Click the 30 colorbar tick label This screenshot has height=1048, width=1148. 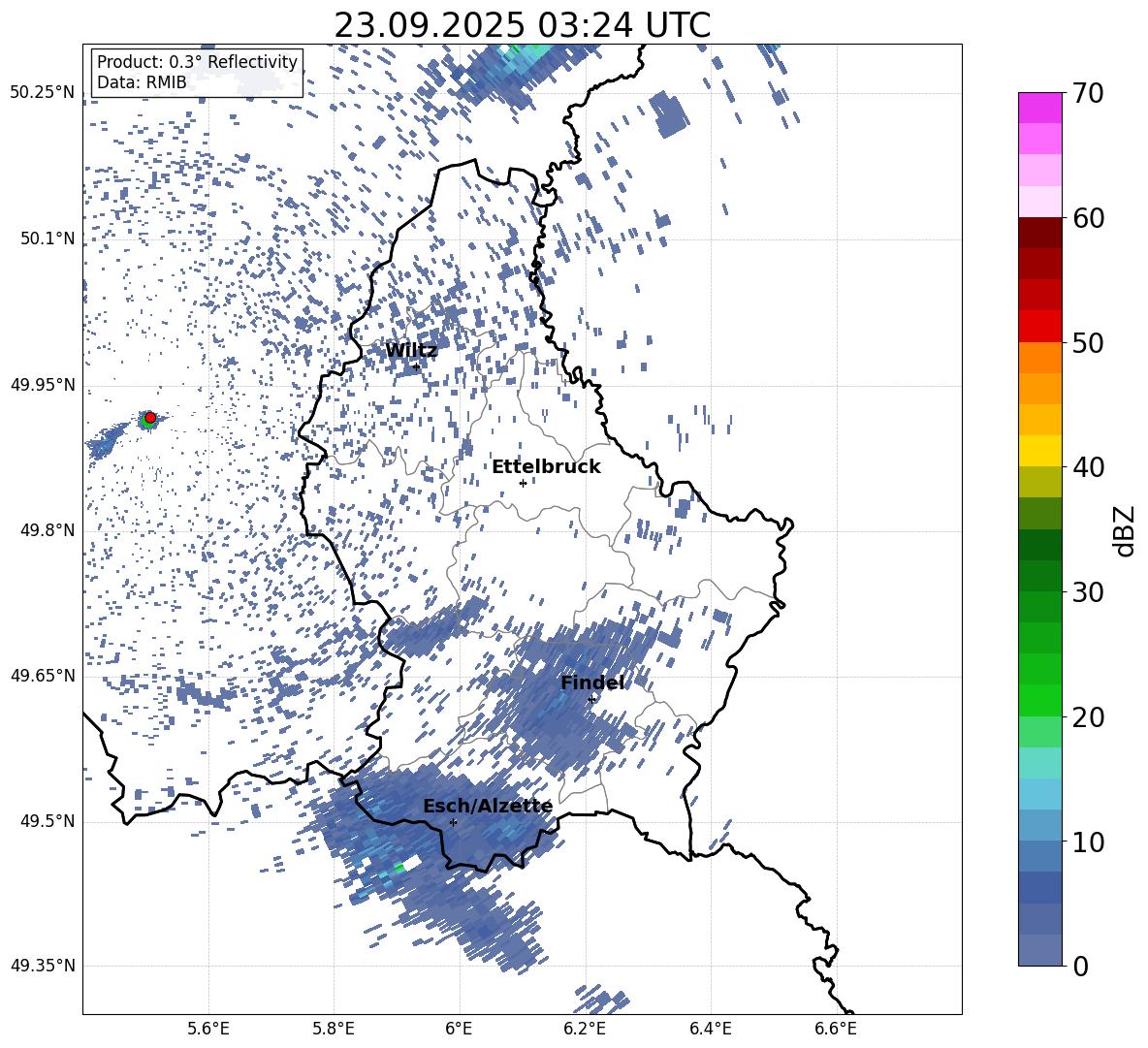1088,592
